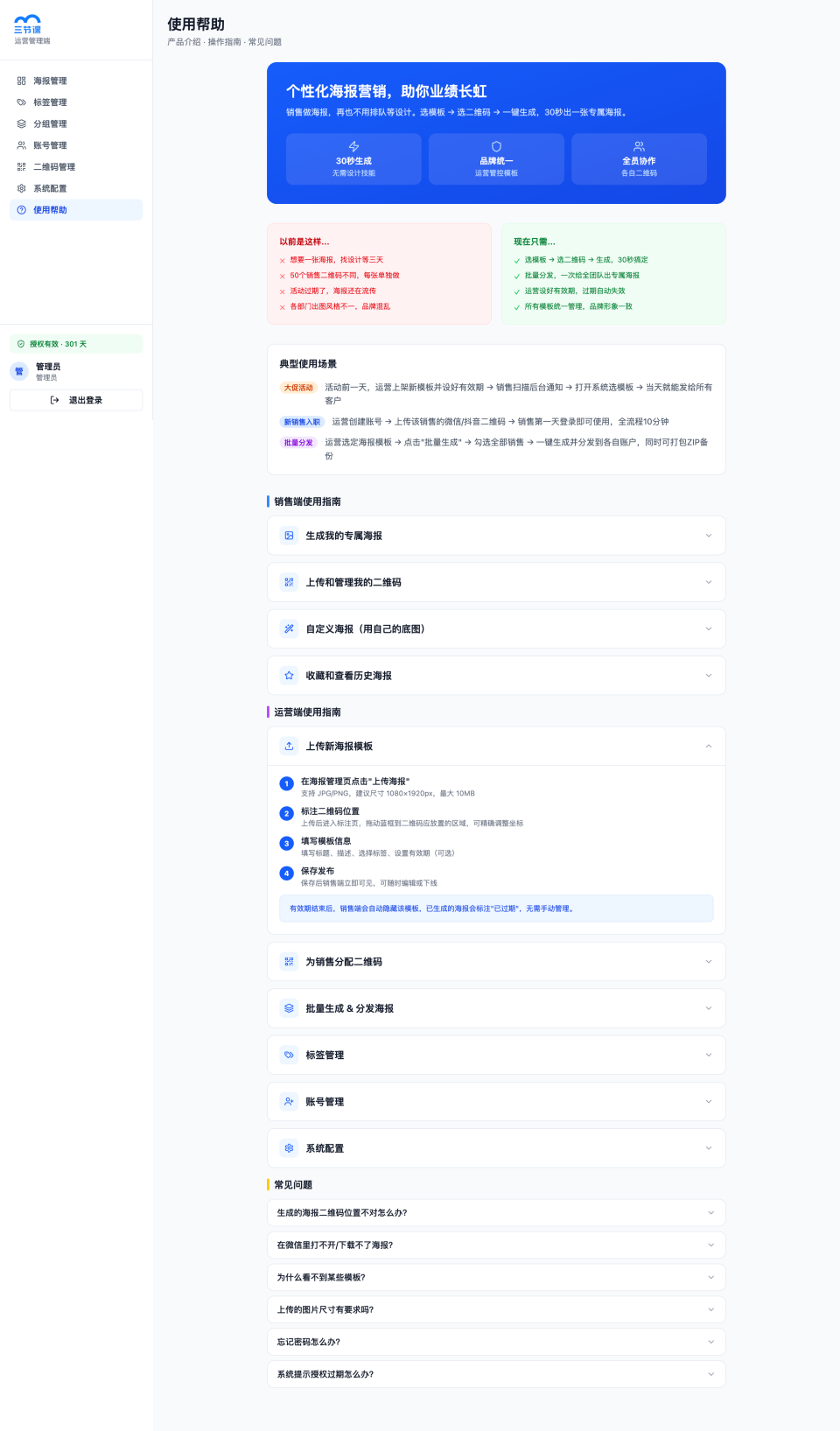The width and height of the screenshot is (840, 1431).
Task: Click the shield icon beside 授权有效
Action: [x=21, y=344]
